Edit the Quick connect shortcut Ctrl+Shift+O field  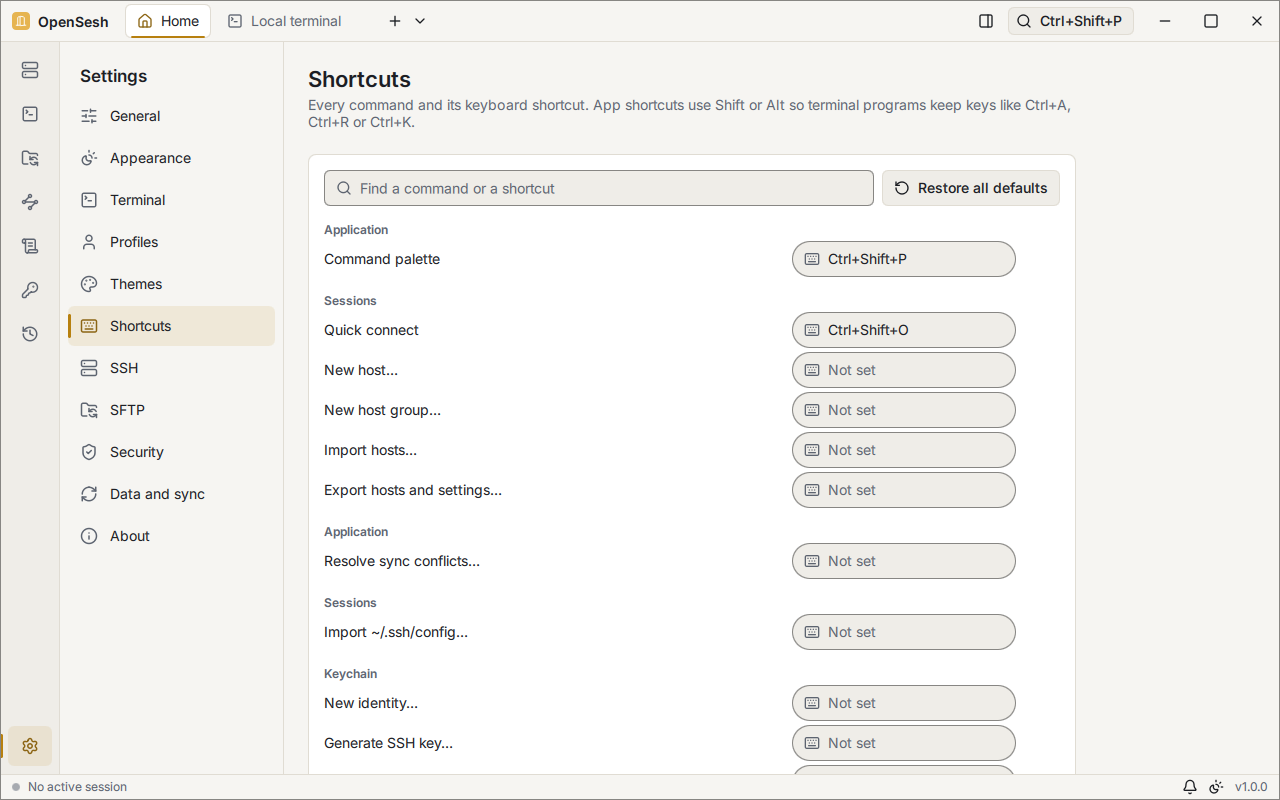(x=904, y=330)
